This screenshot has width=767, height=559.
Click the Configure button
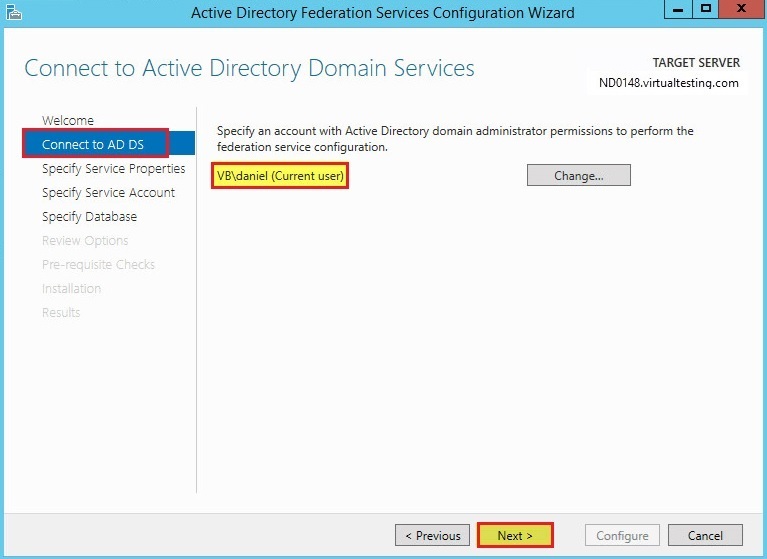click(622, 535)
